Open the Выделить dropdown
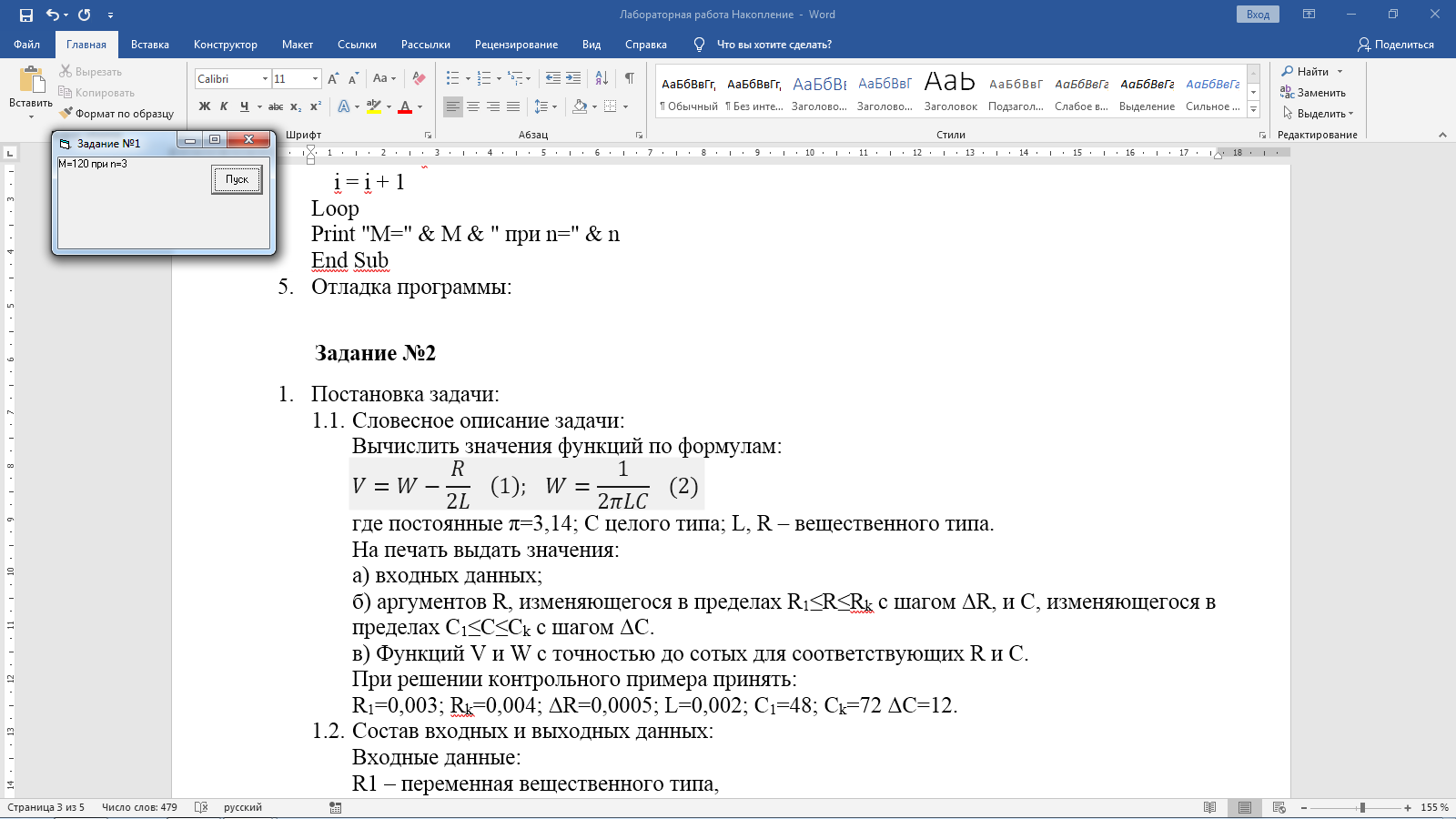The image size is (1456, 819). [1319, 114]
